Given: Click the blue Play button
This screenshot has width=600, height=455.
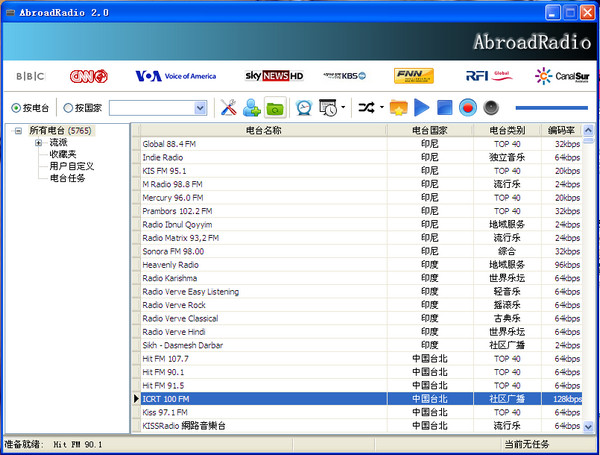Looking at the screenshot, I should pyautogui.click(x=422, y=107).
